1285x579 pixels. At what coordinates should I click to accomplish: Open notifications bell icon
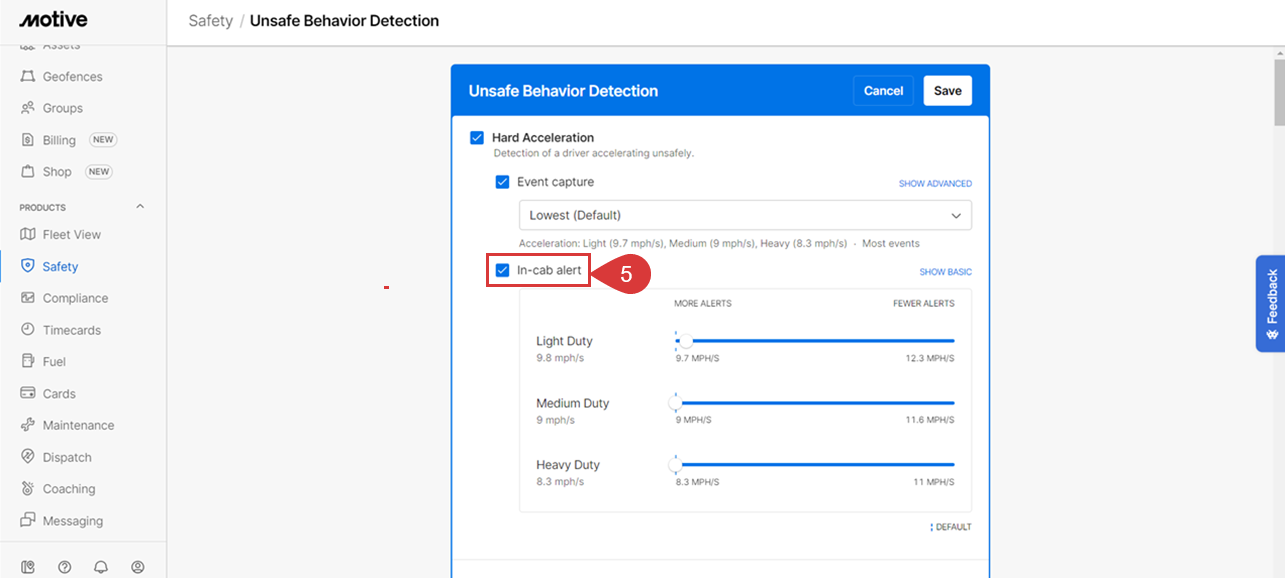101,567
